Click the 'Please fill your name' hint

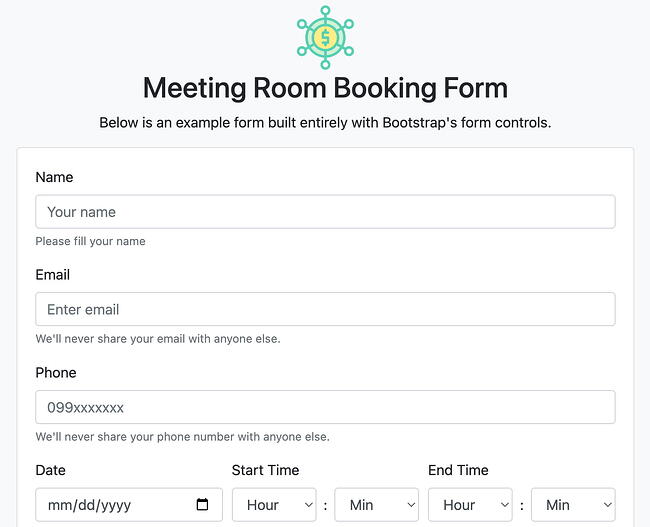(90, 241)
